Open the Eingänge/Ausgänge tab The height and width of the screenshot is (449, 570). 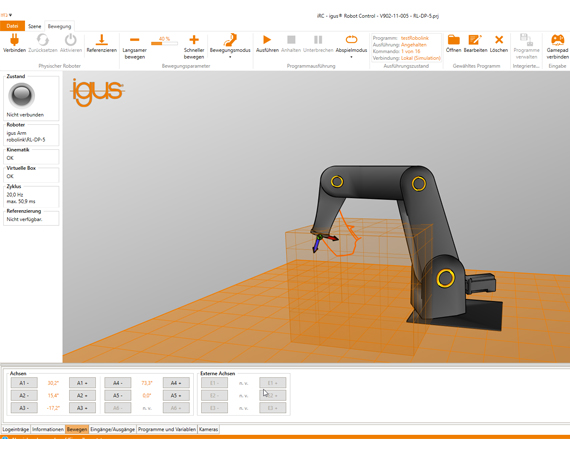pyautogui.click(x=112, y=429)
